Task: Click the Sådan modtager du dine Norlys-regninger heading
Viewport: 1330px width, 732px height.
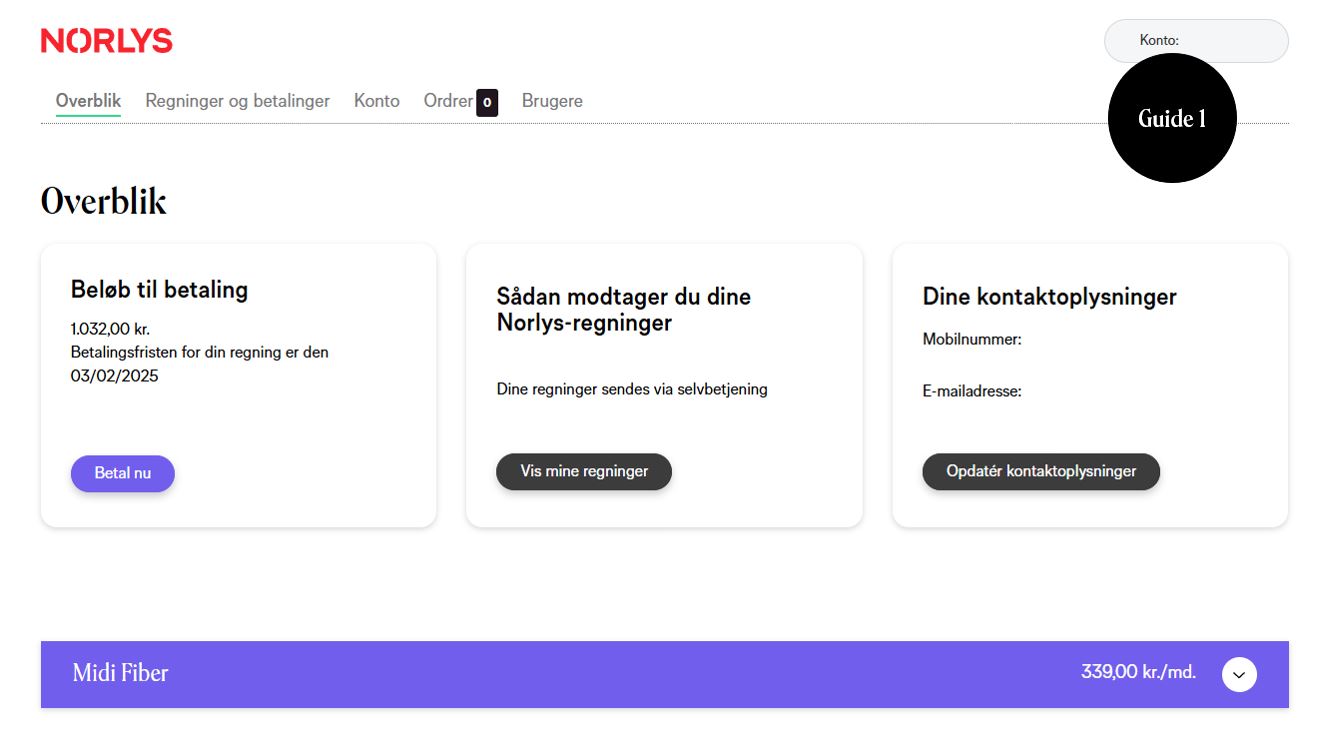Action: (623, 310)
